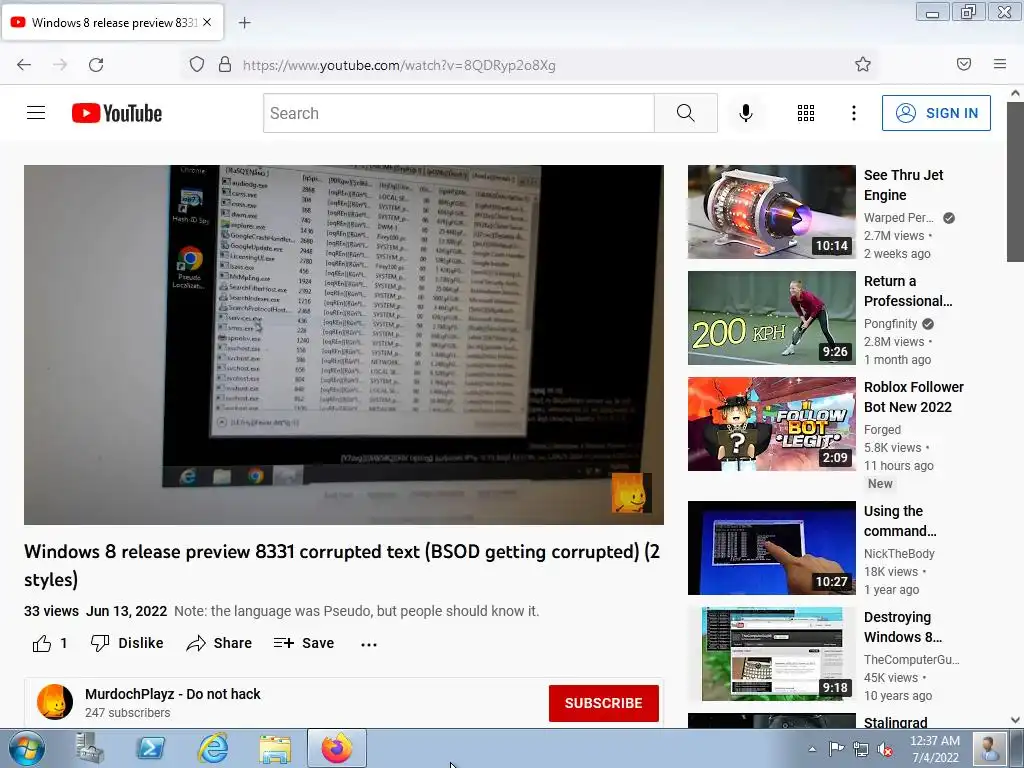This screenshot has height=768, width=1024.
Task: Reload the page with the refresh icon
Action: [x=96, y=65]
